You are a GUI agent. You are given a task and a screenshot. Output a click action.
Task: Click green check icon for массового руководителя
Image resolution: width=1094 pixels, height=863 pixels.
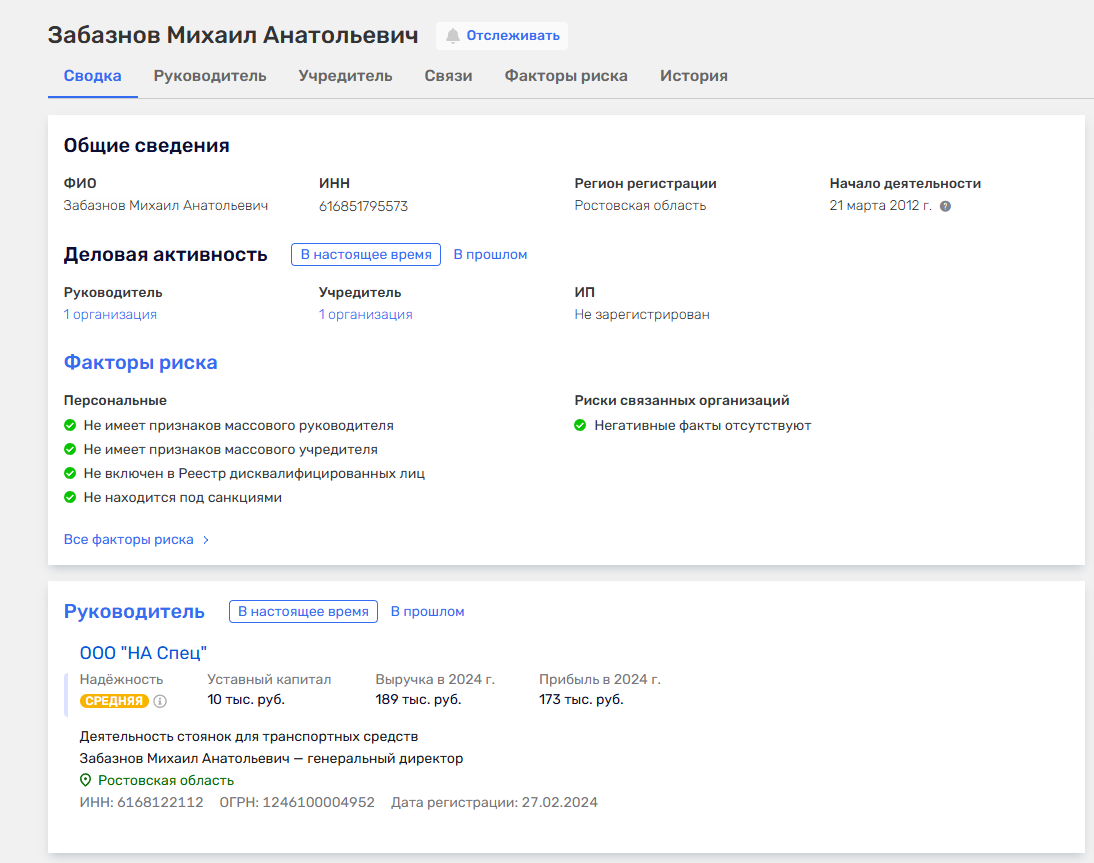click(70, 425)
